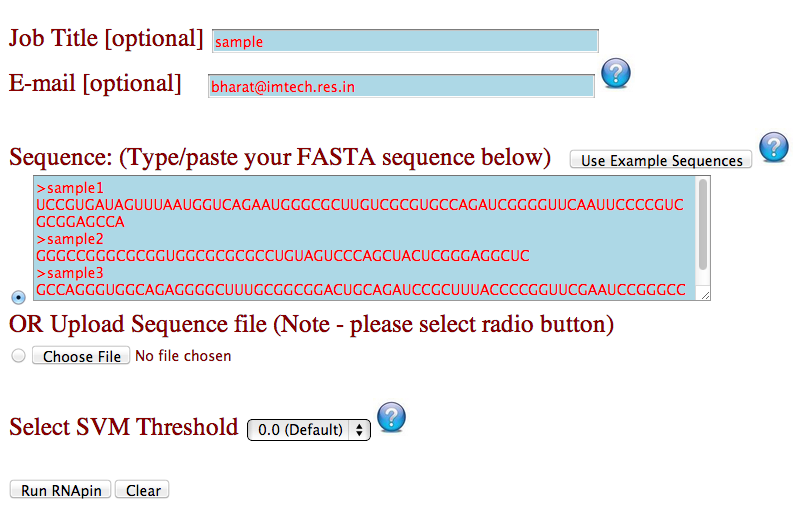Click the Use Example Sequences button
The image size is (798, 510).
click(660, 160)
